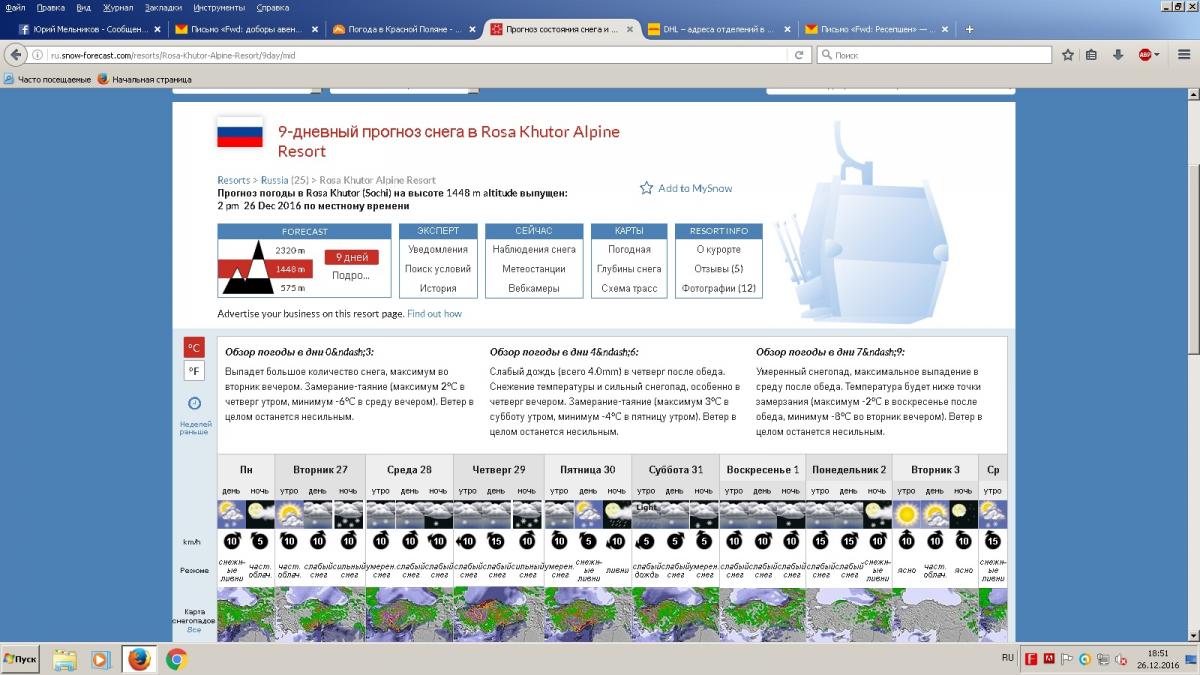1200x675 pixels.
Task: Open Глубины снега link
Action: (629, 269)
